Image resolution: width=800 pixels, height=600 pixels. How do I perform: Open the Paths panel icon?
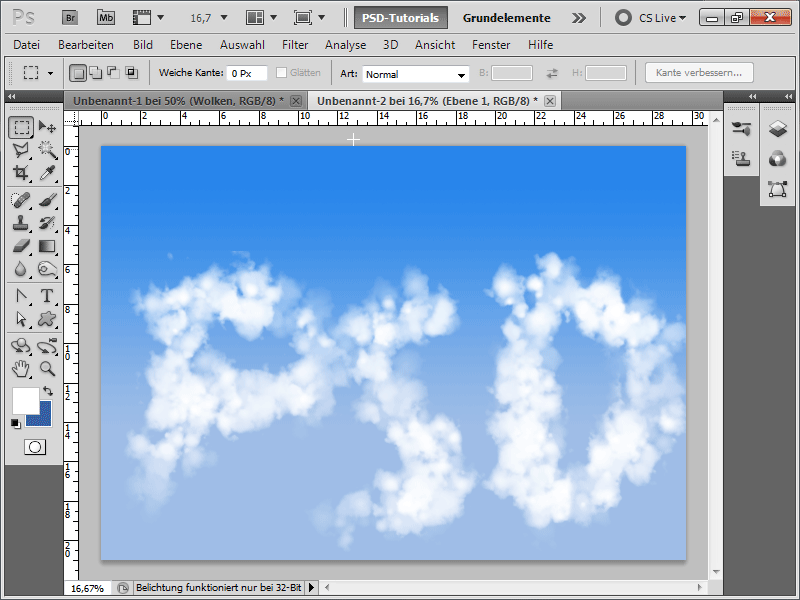(x=778, y=189)
